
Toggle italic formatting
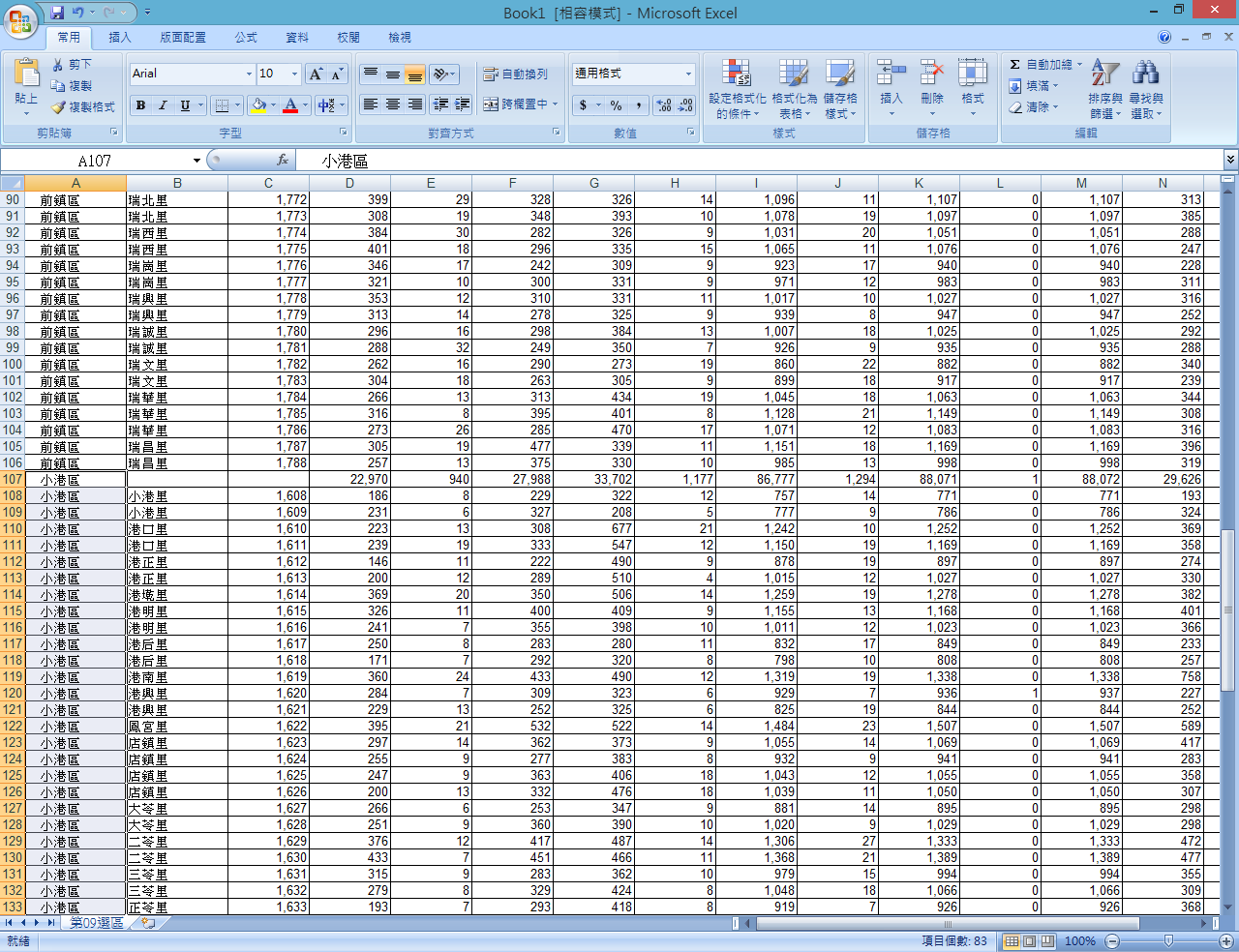coord(163,105)
